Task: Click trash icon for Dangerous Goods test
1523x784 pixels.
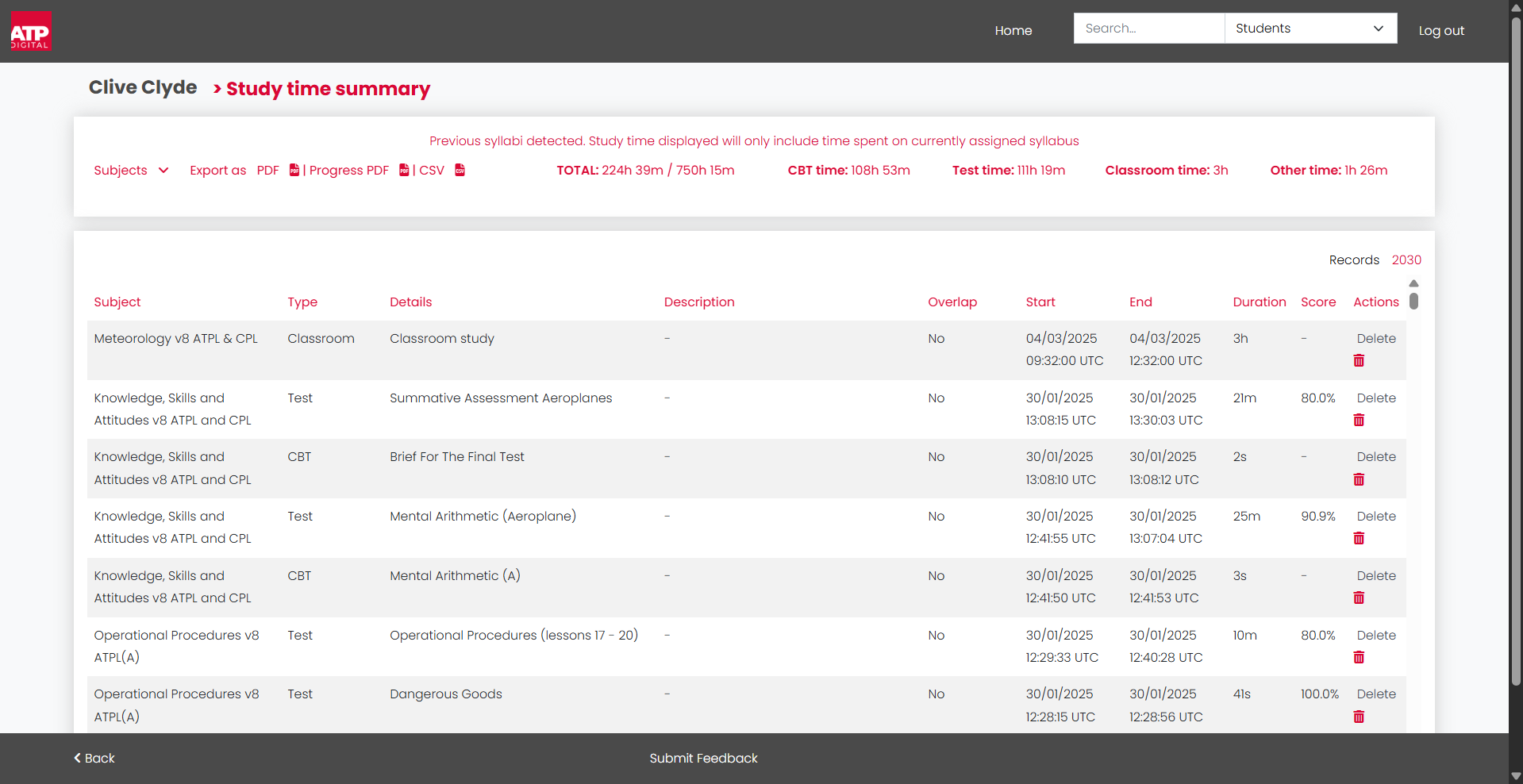Action: [1359, 717]
